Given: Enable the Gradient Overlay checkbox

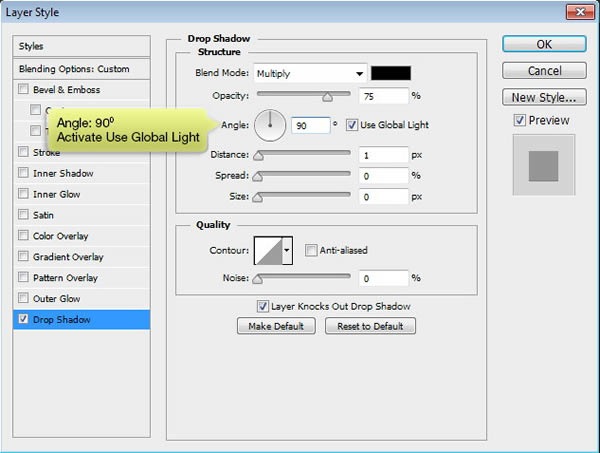Looking at the screenshot, I should (23, 256).
